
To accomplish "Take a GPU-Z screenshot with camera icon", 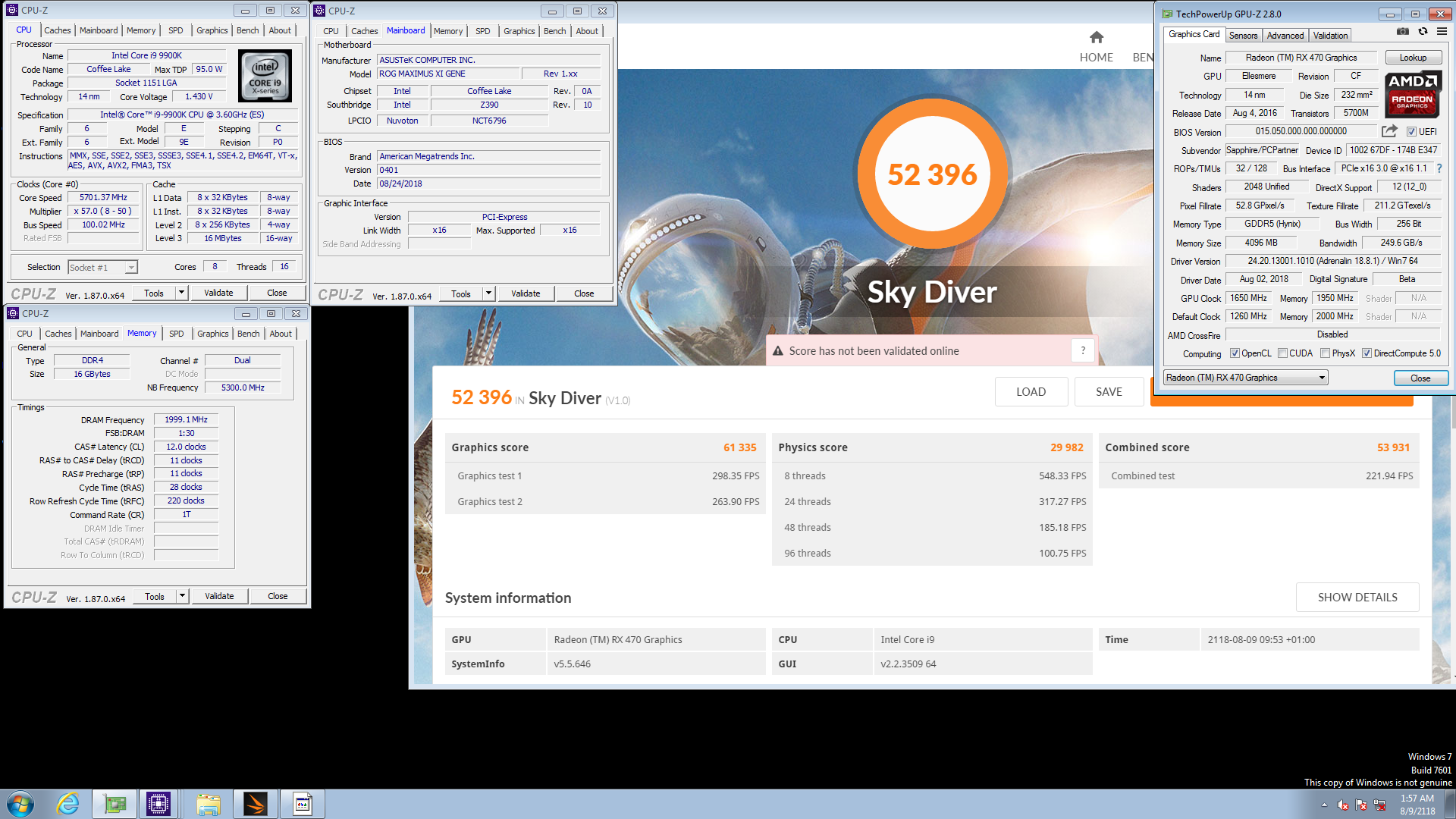I will 1403,32.
